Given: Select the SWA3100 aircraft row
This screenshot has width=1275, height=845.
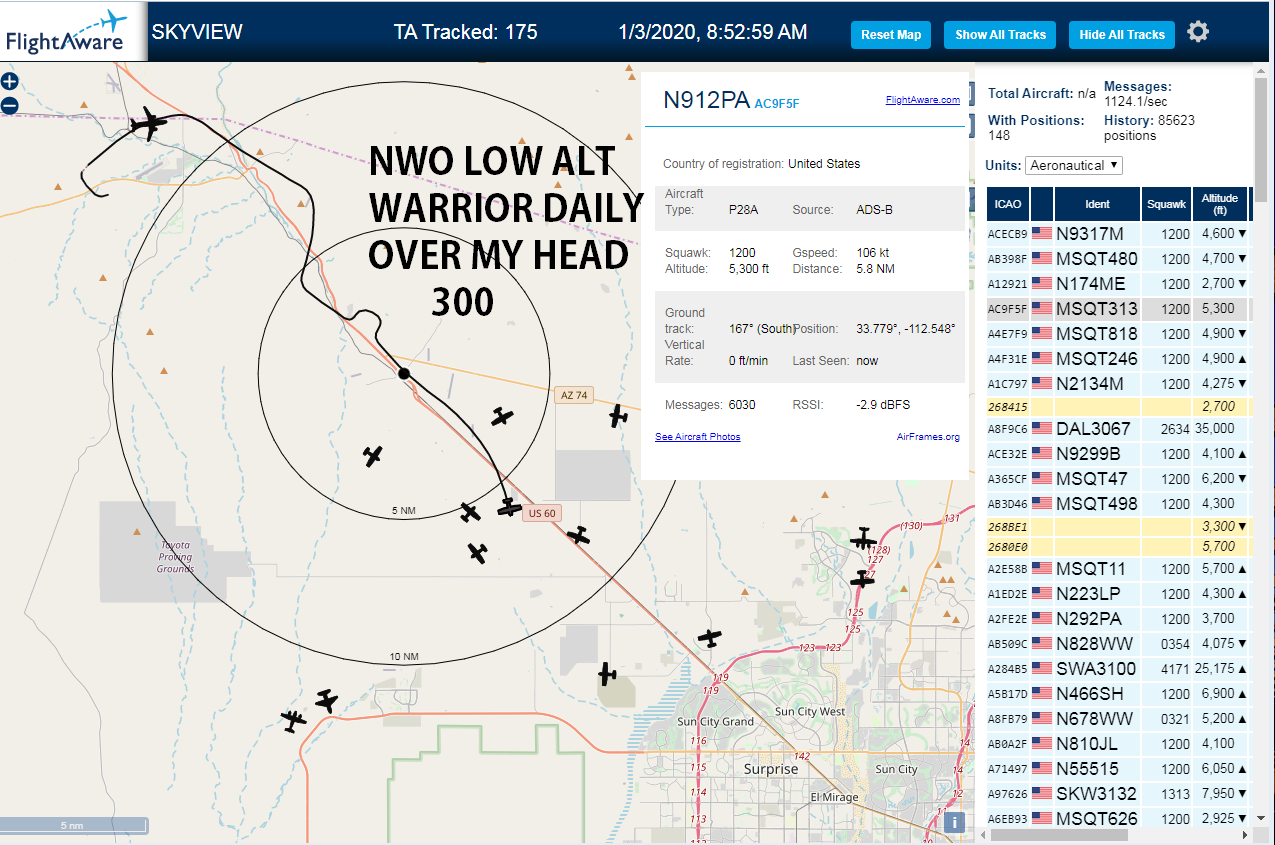Looking at the screenshot, I should pos(1118,669).
